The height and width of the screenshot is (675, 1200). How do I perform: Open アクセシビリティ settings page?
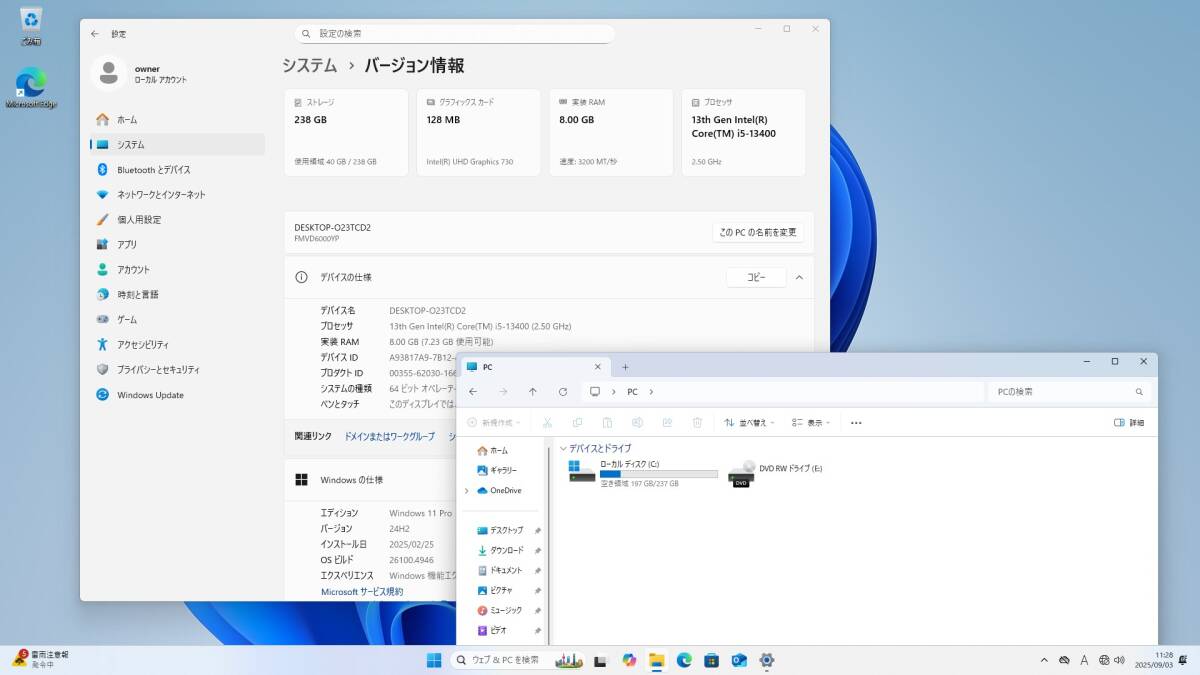click(177, 344)
